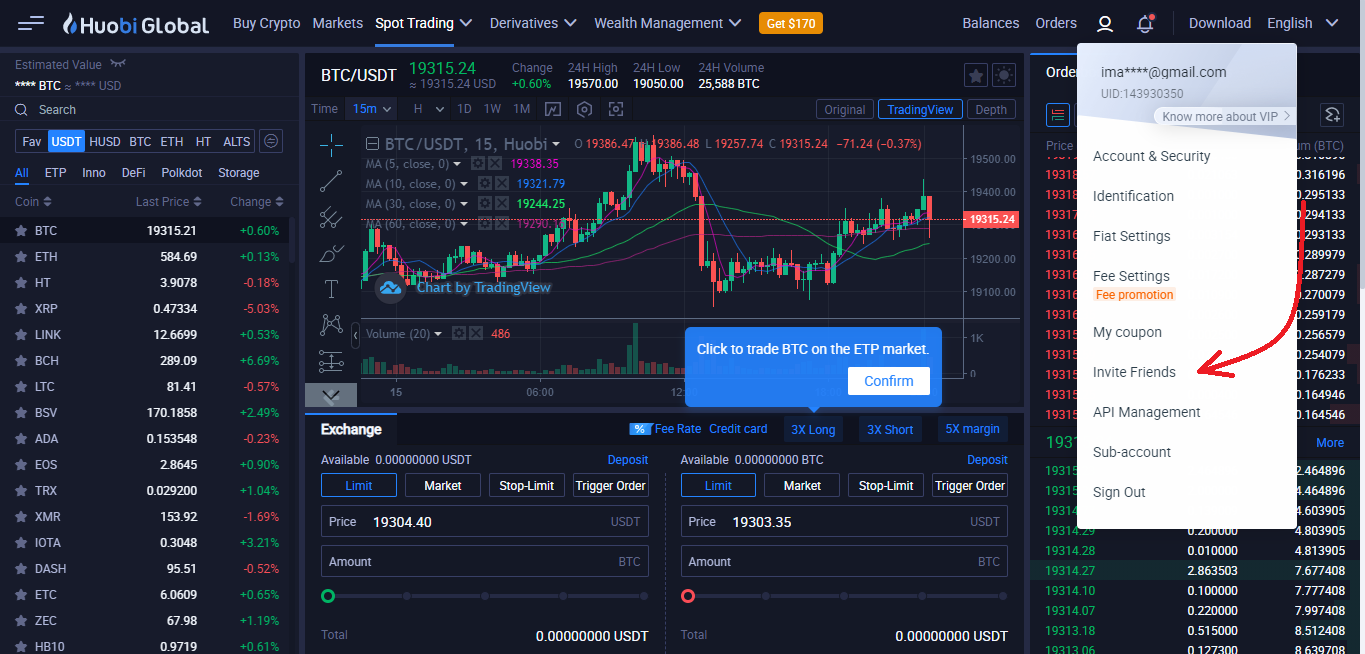Viewport: 1365px width, 654px height.
Task: Click the 5X margin button
Action: (x=973, y=429)
